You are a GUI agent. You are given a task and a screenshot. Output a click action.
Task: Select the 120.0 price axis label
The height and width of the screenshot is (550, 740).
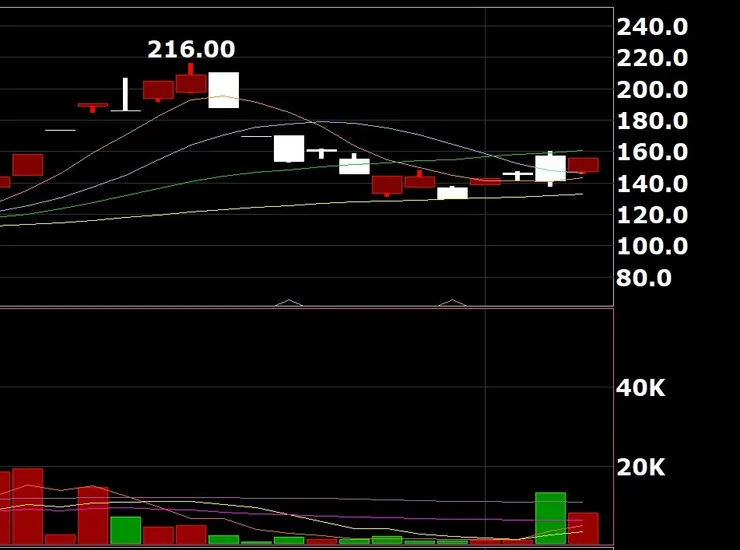point(652,215)
